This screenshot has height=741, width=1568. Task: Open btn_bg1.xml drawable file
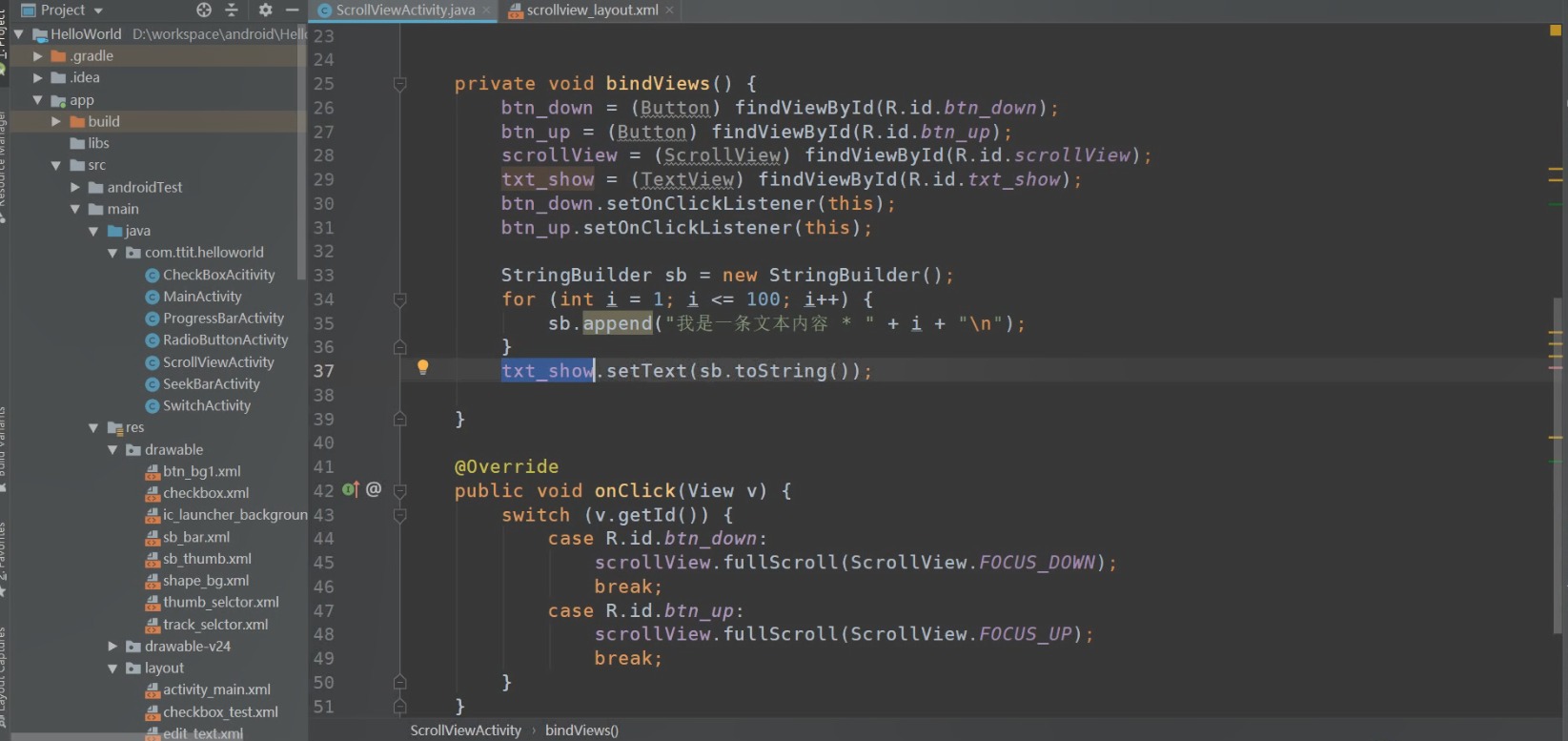point(201,472)
